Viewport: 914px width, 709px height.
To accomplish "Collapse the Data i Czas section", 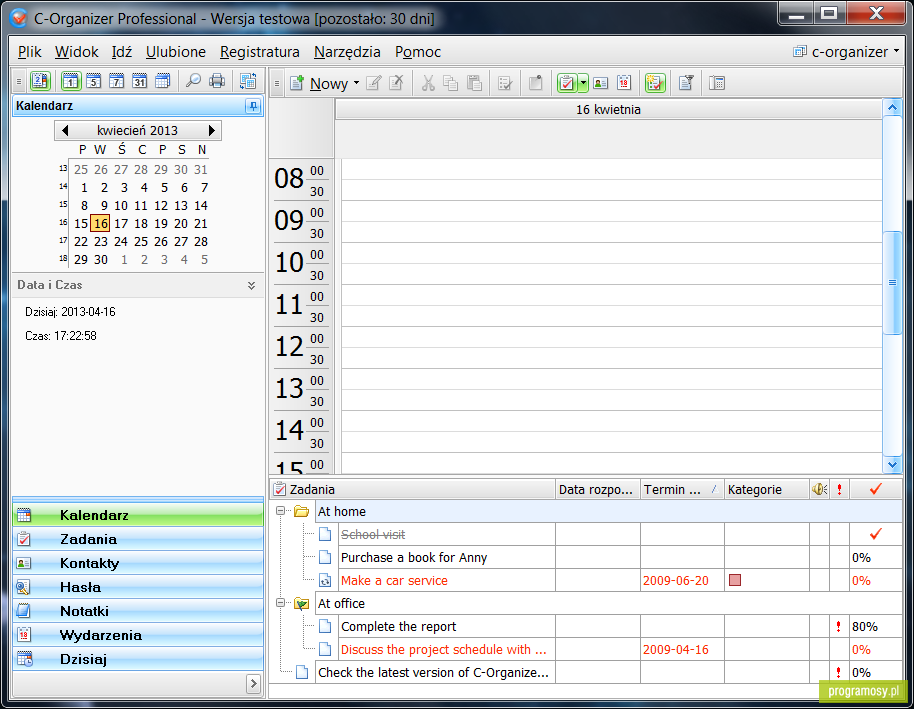I will [x=251, y=285].
